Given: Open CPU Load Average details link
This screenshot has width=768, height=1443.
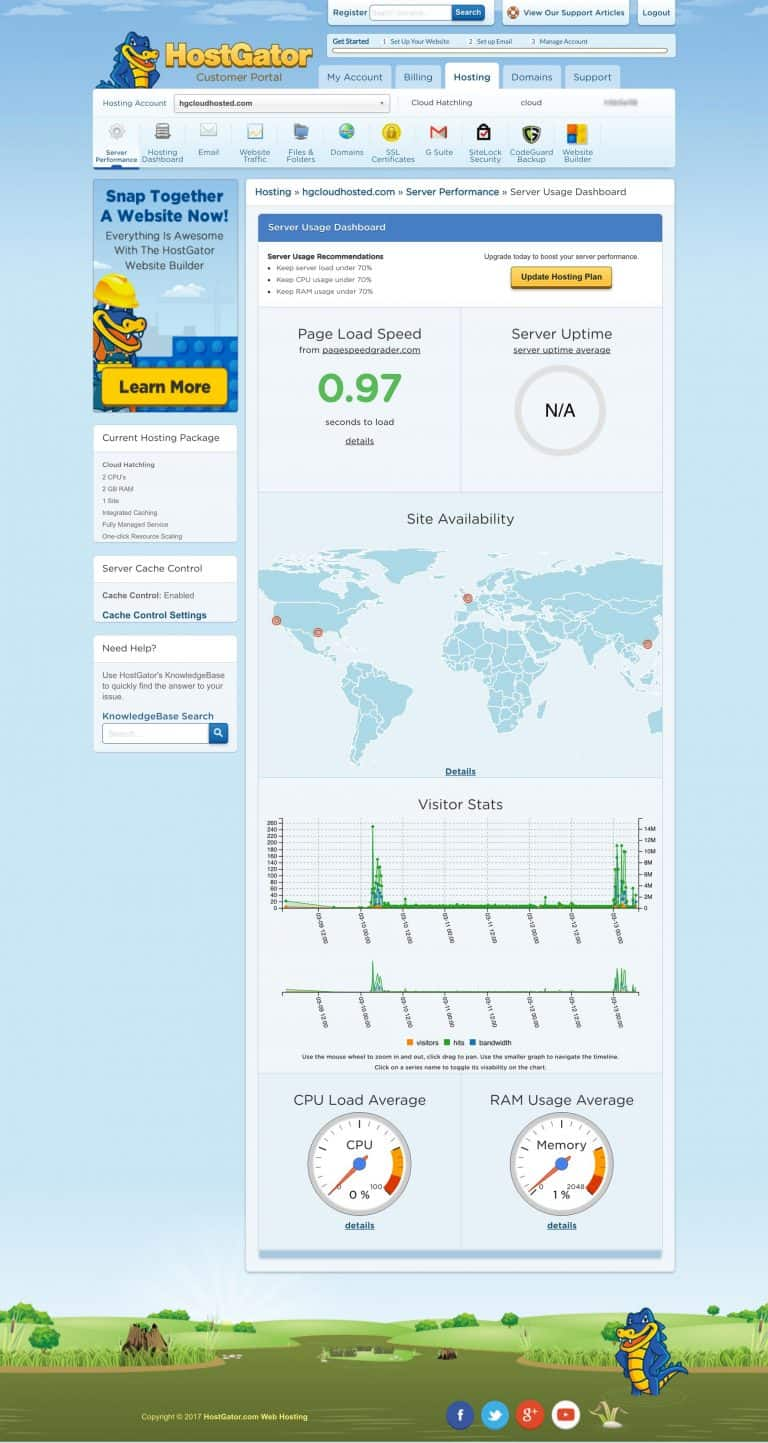Looking at the screenshot, I should click(x=360, y=1225).
